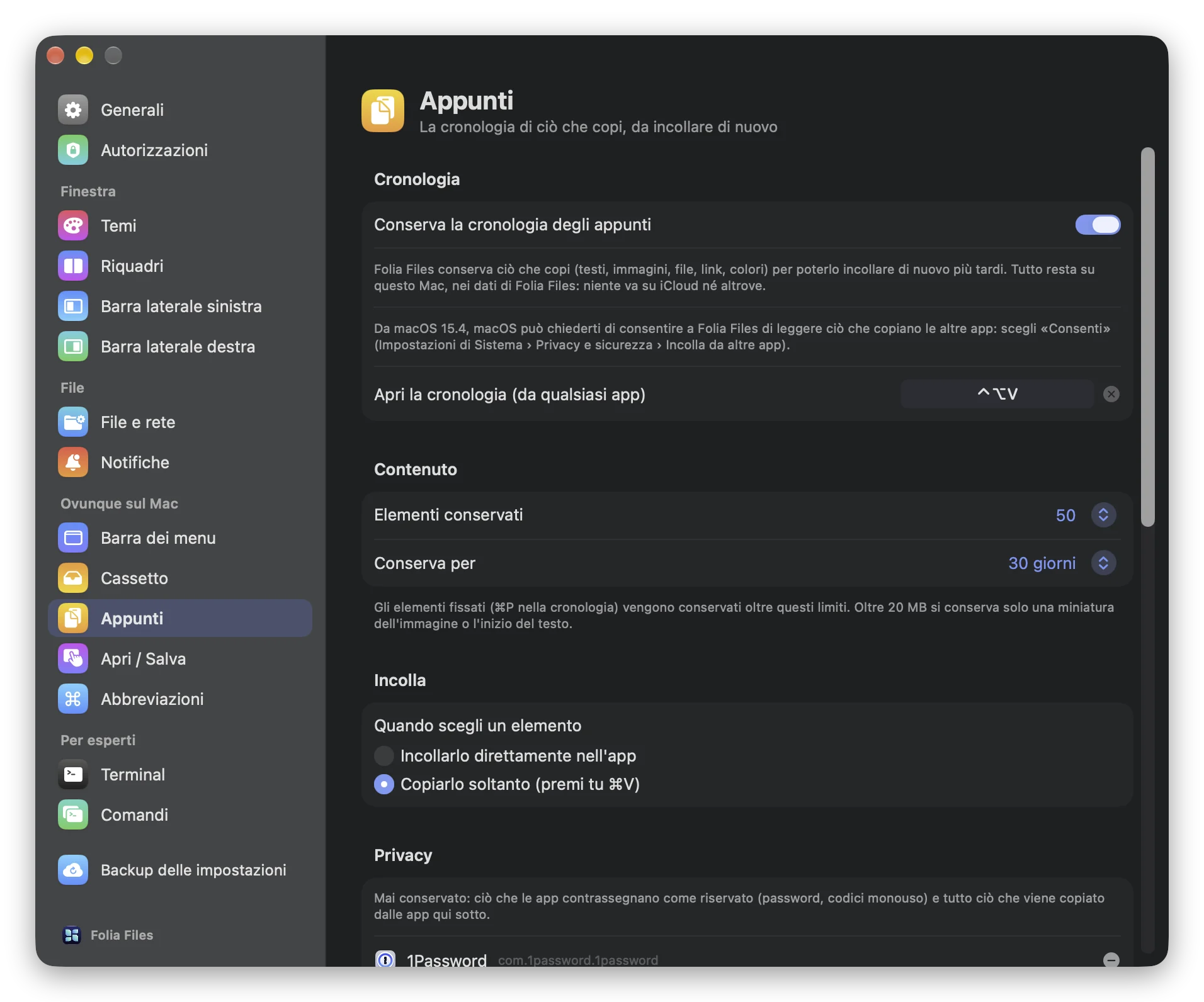Click the Apri / Salva pointer icon
The width and height of the screenshot is (1204, 1002).
click(73, 659)
